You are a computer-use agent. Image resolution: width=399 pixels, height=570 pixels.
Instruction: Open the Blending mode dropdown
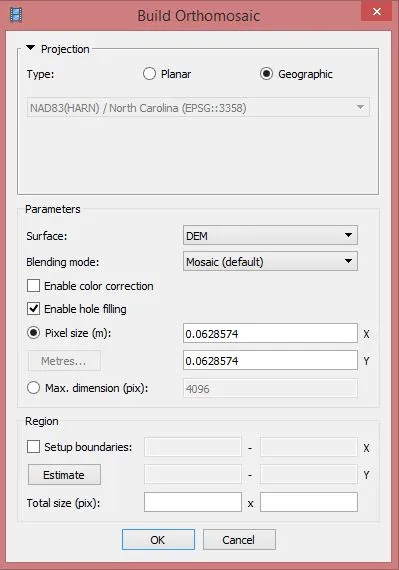[270, 261]
